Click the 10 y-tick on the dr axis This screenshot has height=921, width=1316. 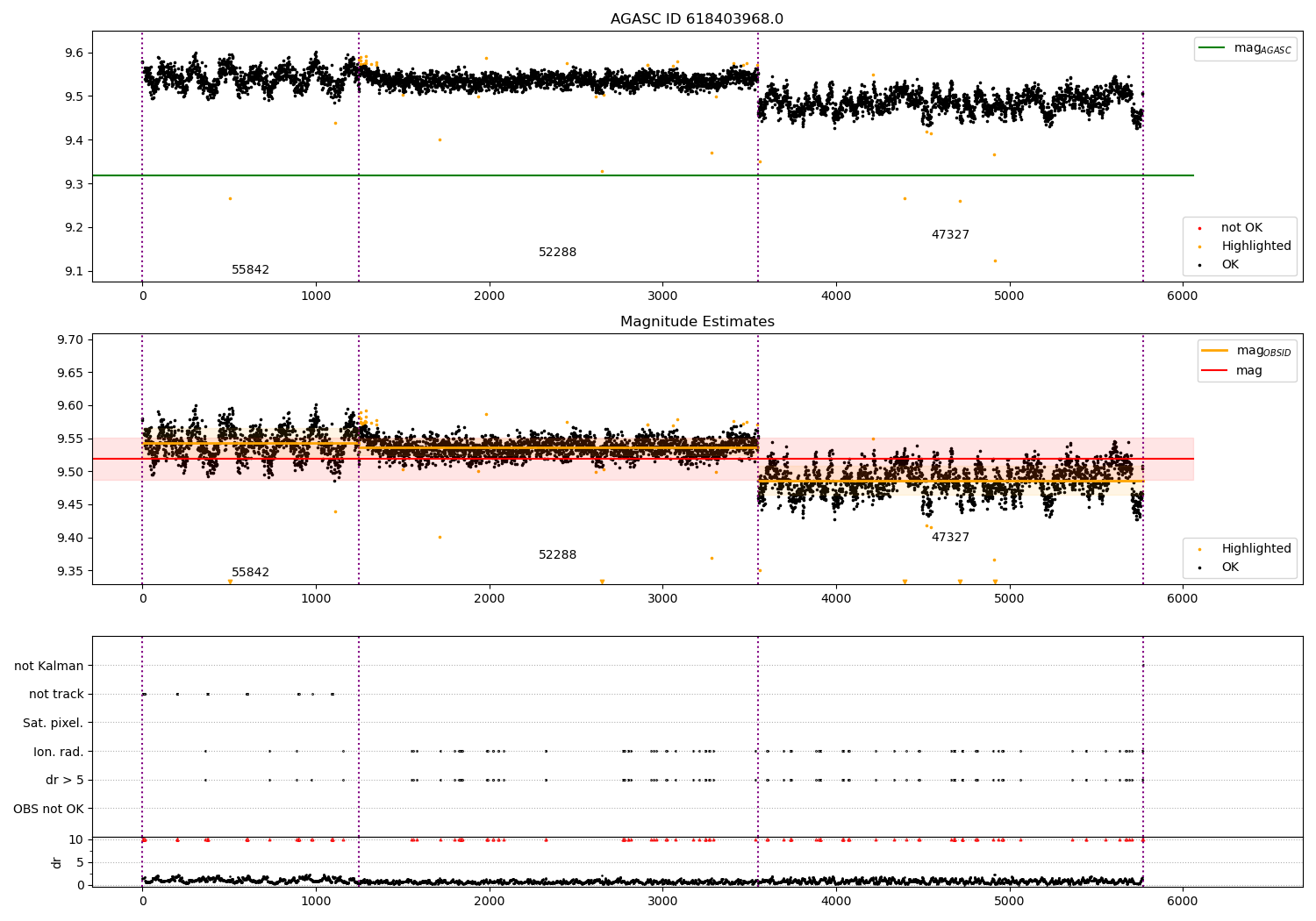[x=76, y=840]
